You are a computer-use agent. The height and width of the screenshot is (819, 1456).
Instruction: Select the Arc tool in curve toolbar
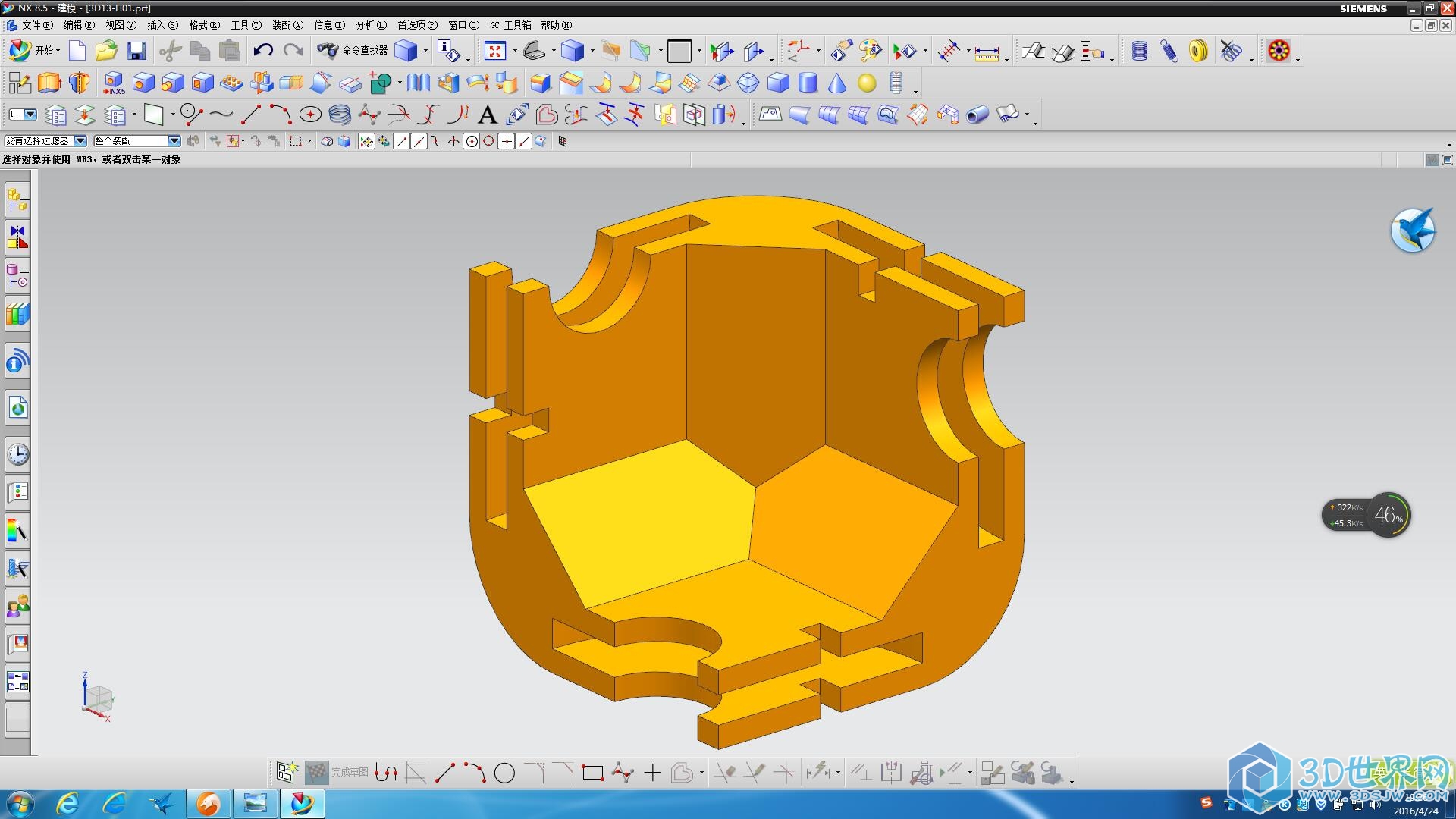[281, 115]
